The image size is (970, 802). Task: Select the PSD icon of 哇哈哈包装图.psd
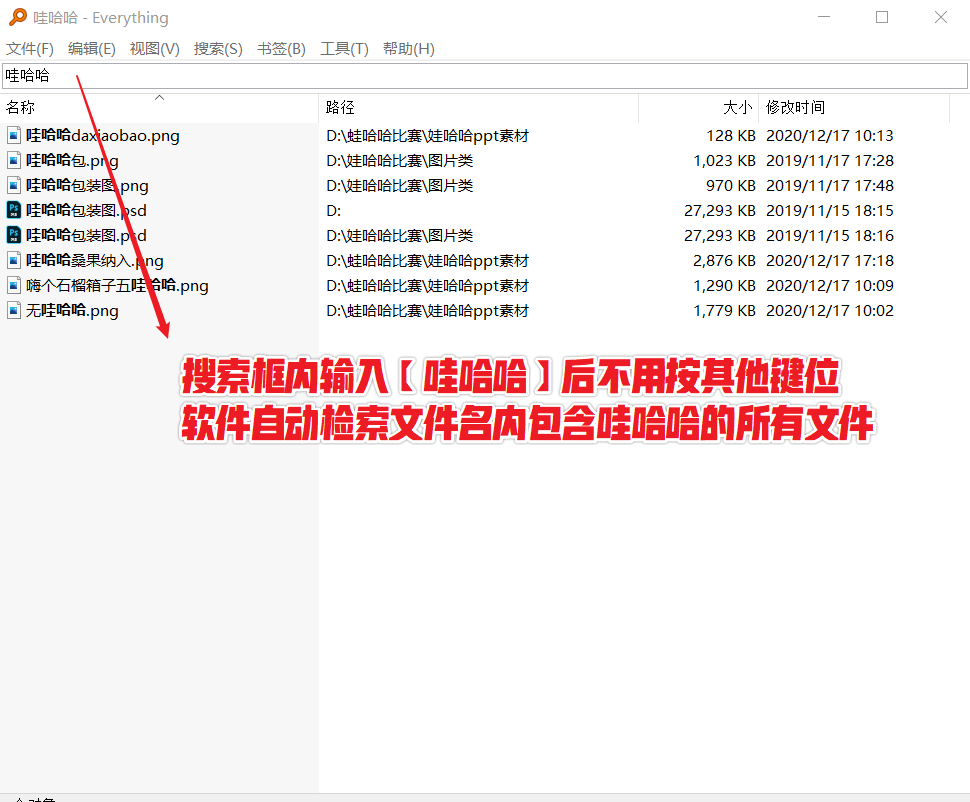pos(12,210)
